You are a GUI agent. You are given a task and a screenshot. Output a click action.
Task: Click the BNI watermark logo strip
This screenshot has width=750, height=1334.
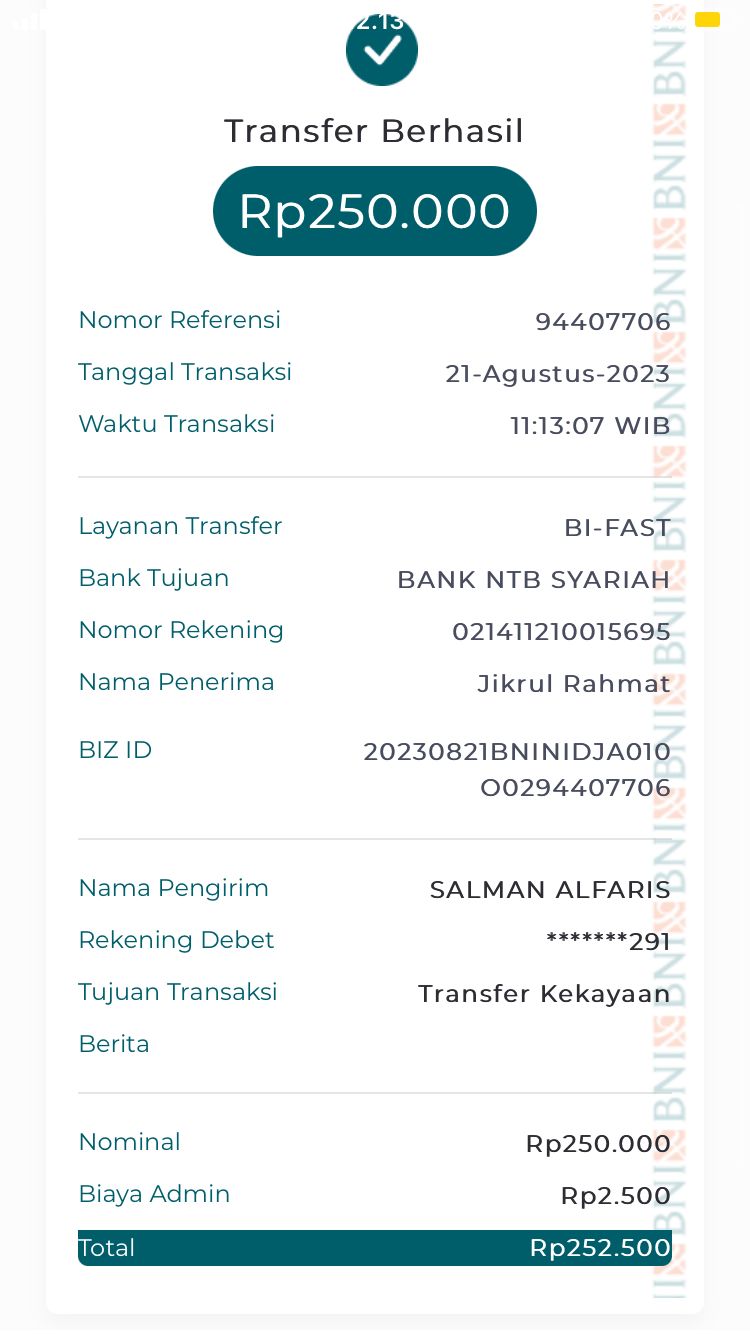669,650
